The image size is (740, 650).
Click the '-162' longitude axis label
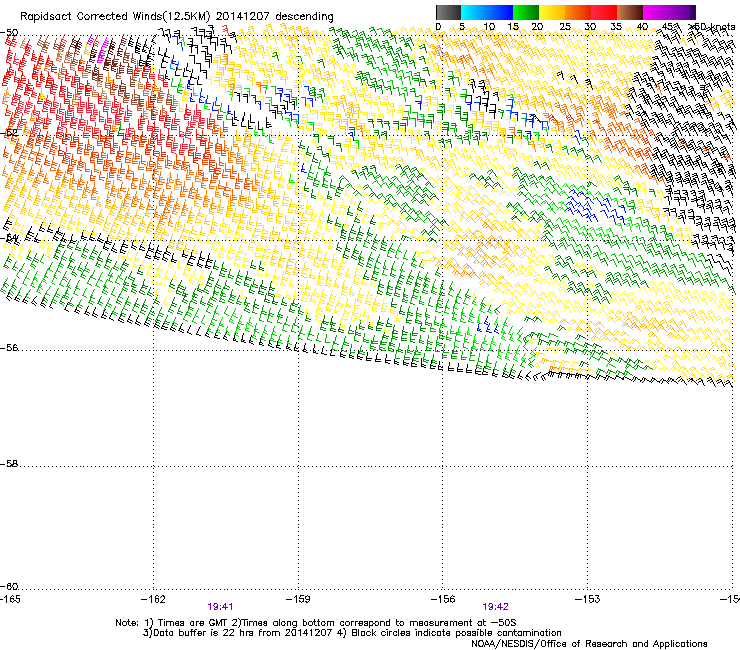point(153,599)
